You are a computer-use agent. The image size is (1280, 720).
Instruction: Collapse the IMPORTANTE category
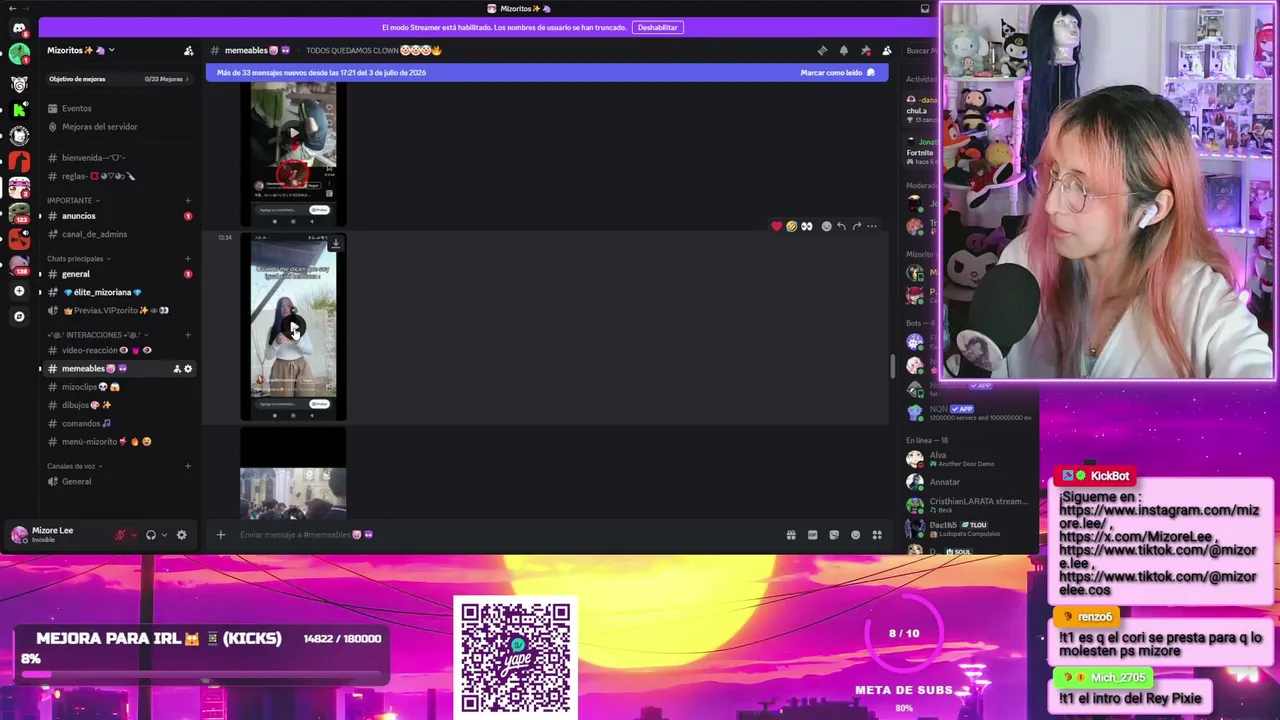72,200
